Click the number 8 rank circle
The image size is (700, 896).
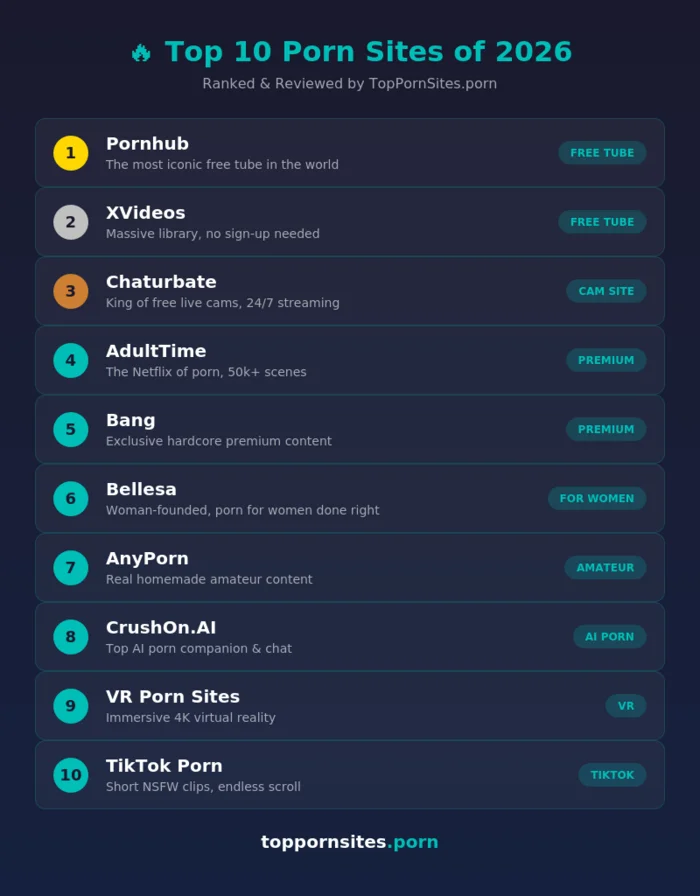(71, 636)
